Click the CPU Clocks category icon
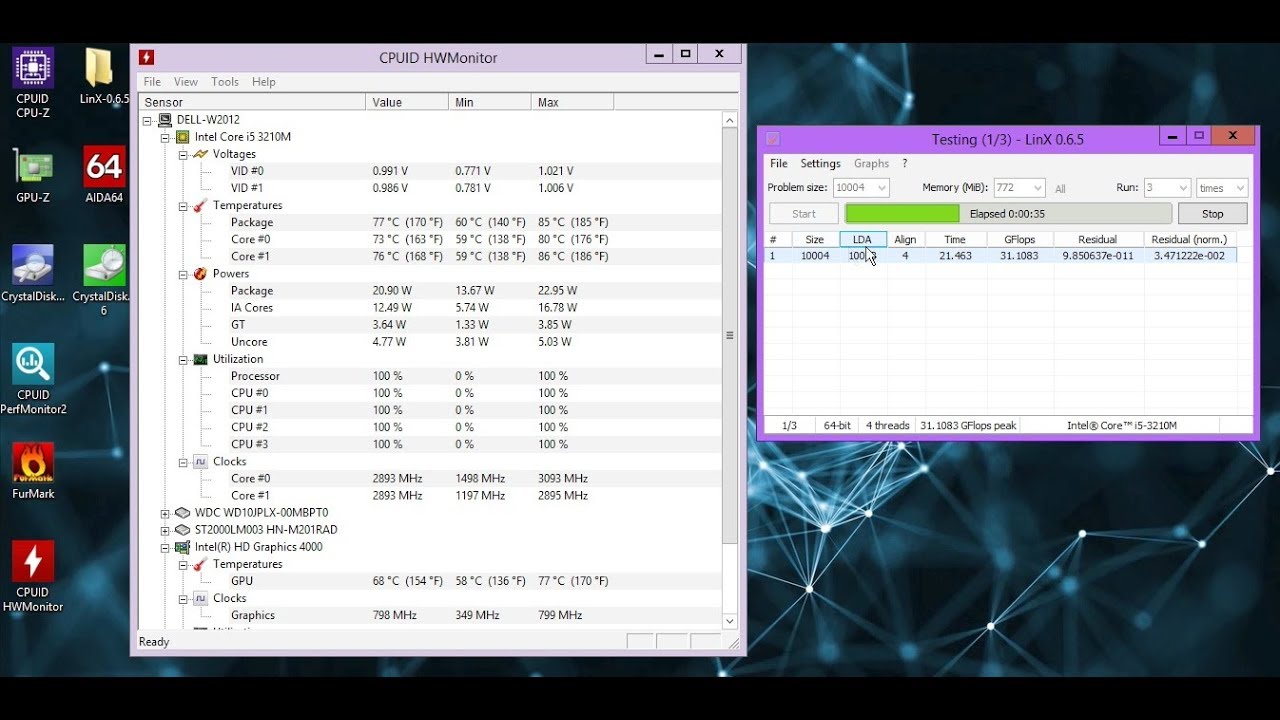The width and height of the screenshot is (1280, 720). pos(200,461)
